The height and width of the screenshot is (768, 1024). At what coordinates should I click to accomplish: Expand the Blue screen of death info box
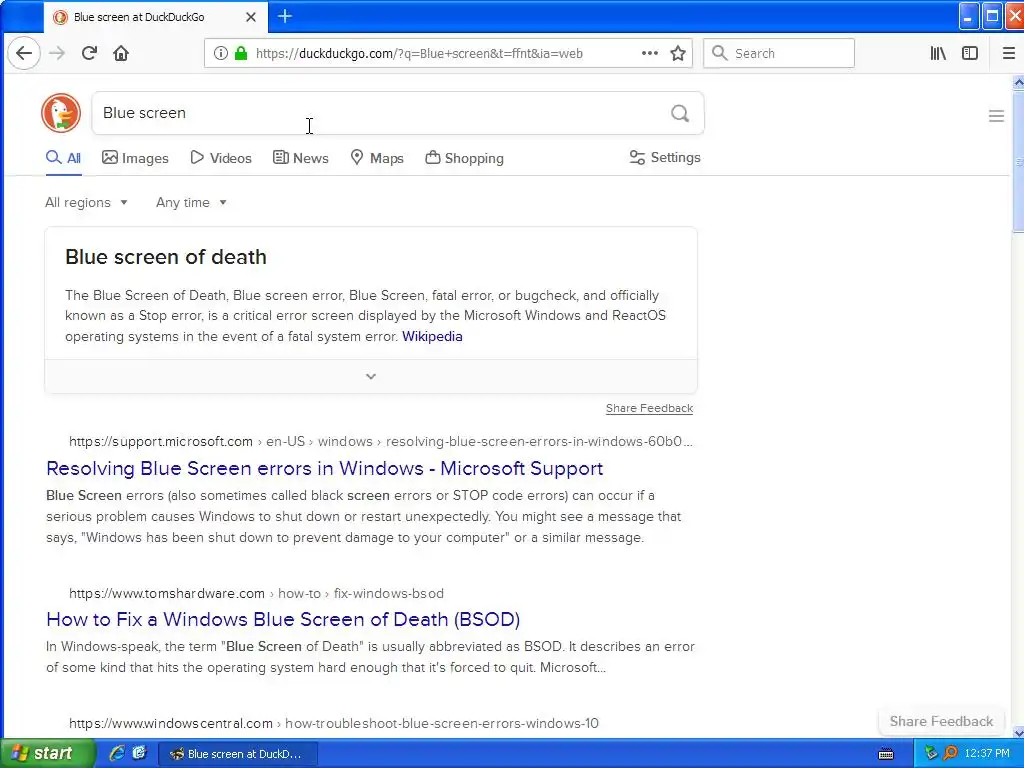[371, 376]
